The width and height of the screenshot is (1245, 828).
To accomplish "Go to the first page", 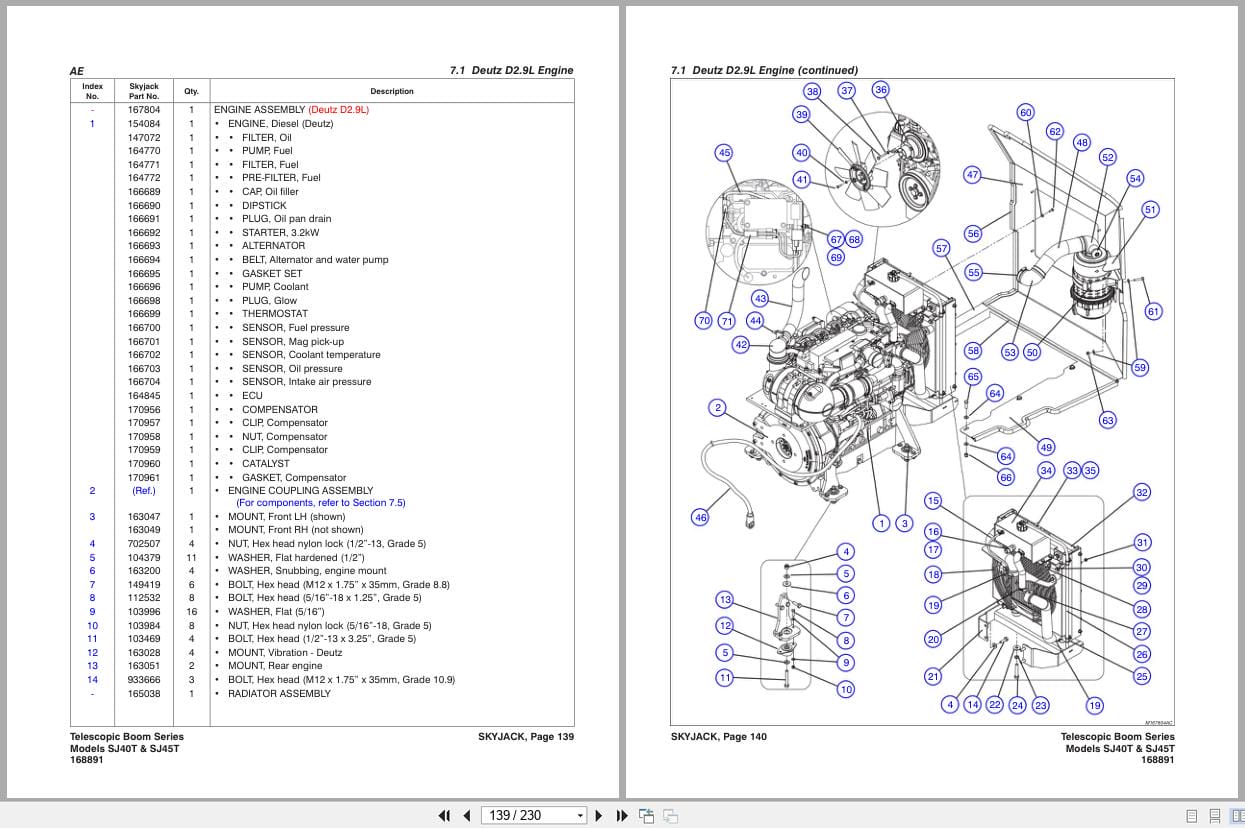I will pos(445,815).
